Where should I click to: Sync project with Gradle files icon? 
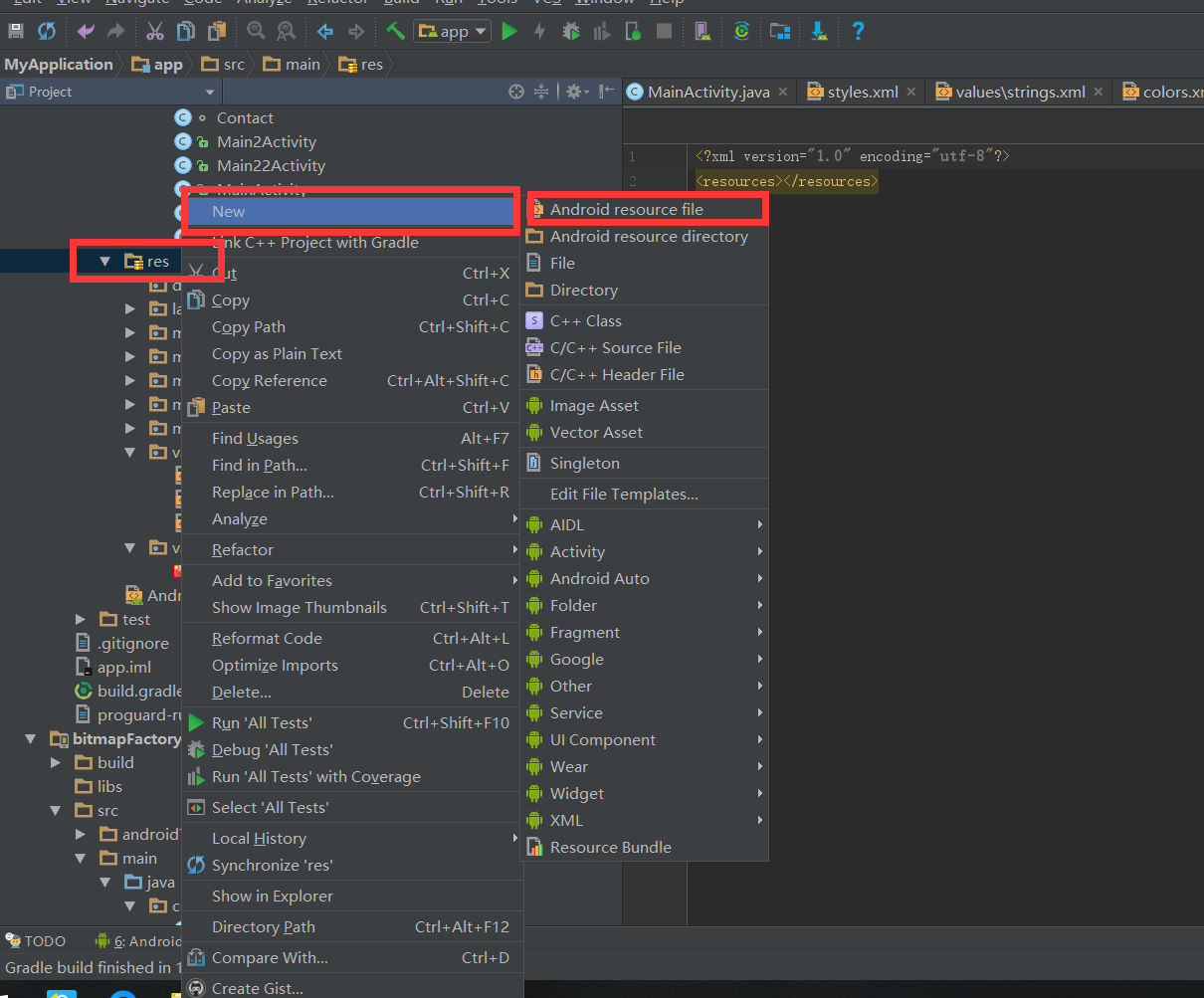742,31
